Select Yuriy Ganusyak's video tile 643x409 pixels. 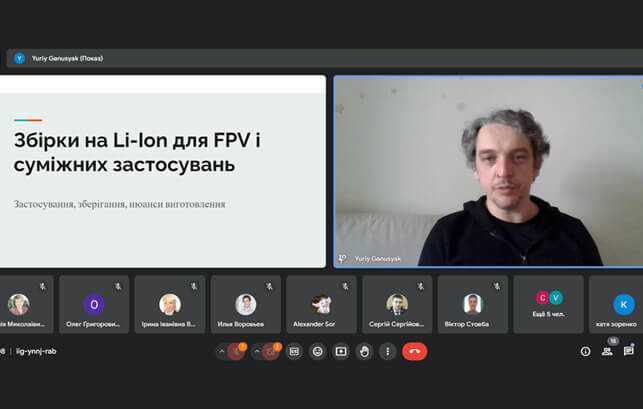[488, 171]
